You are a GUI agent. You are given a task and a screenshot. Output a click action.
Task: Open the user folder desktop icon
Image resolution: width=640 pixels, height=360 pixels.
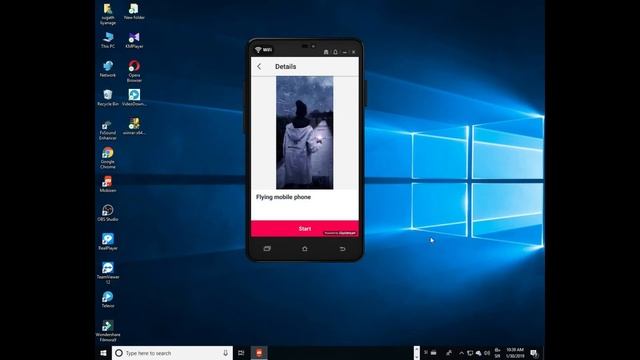coord(108,14)
